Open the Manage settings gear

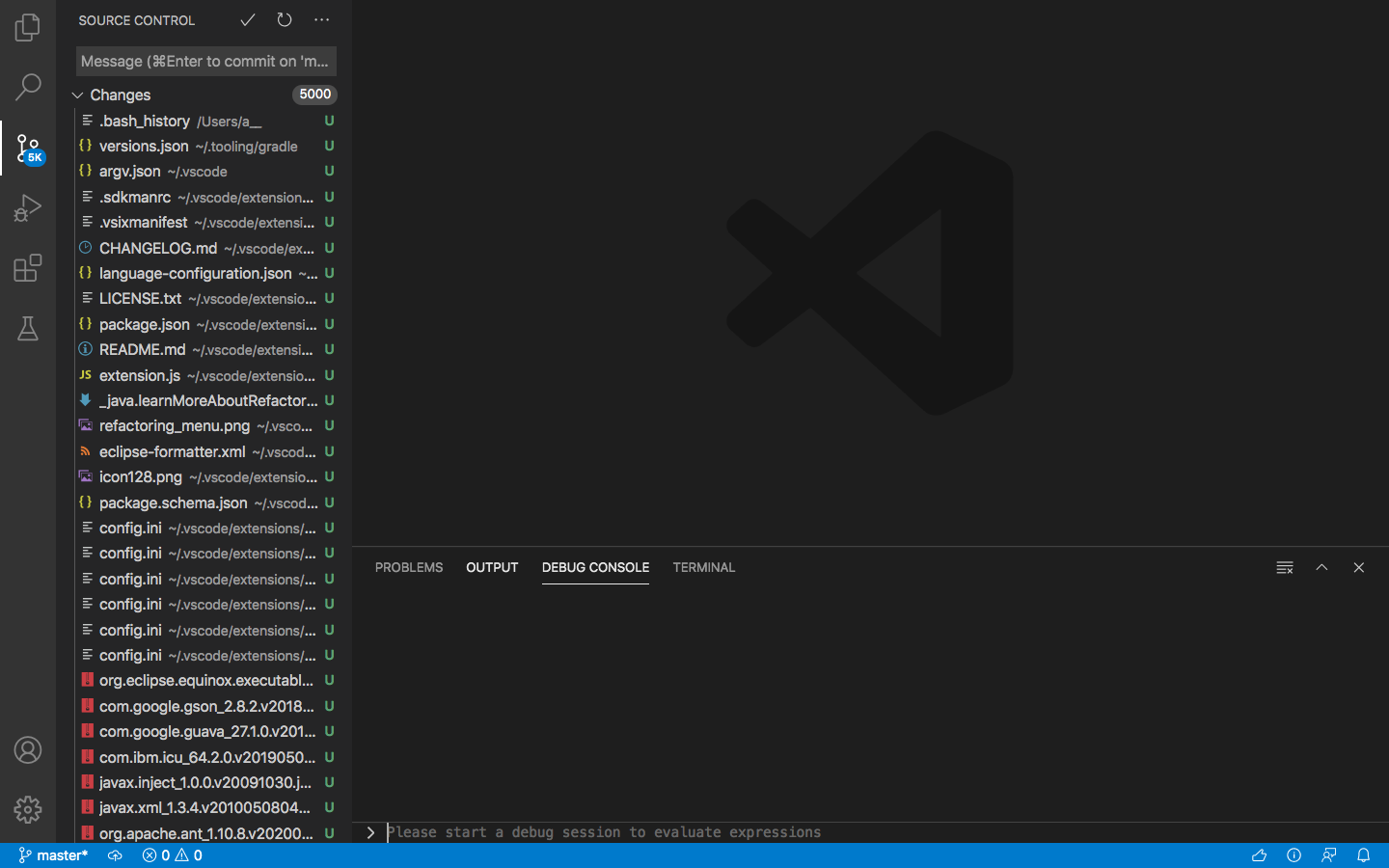tap(27, 810)
